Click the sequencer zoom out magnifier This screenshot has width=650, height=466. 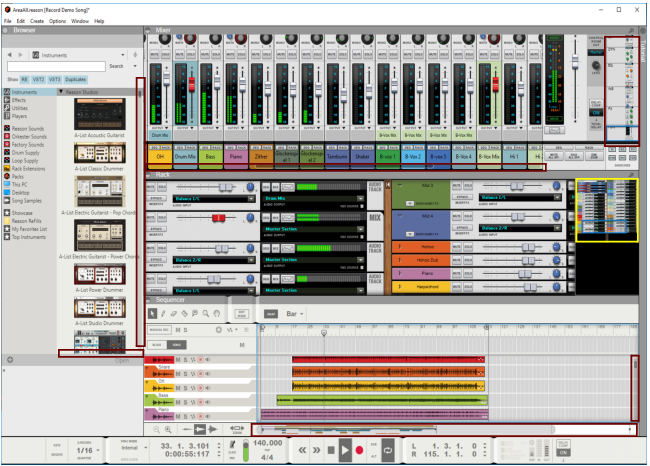tap(157, 430)
